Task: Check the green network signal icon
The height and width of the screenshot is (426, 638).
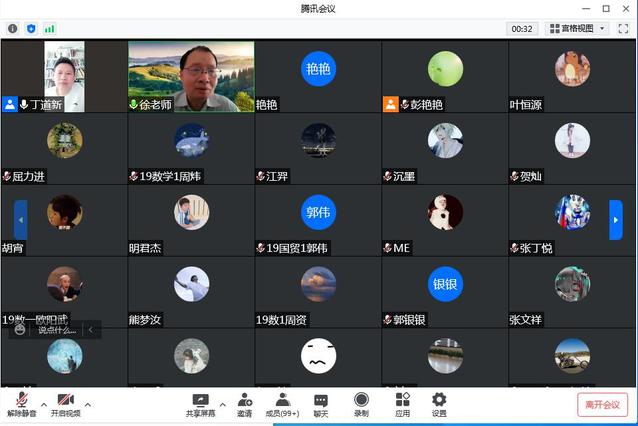Action: [x=49, y=29]
